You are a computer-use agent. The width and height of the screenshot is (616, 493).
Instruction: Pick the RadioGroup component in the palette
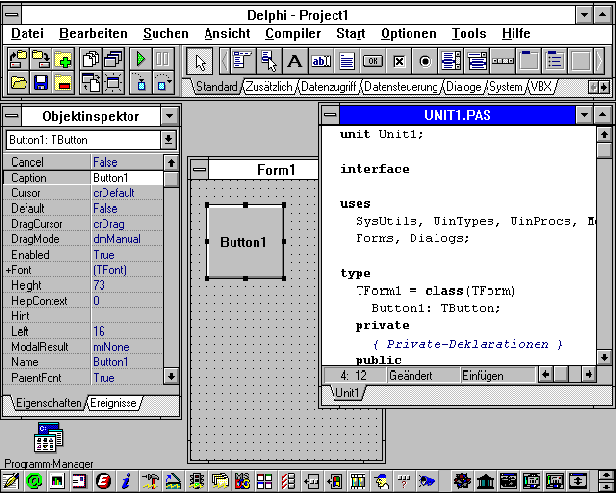tap(555, 61)
